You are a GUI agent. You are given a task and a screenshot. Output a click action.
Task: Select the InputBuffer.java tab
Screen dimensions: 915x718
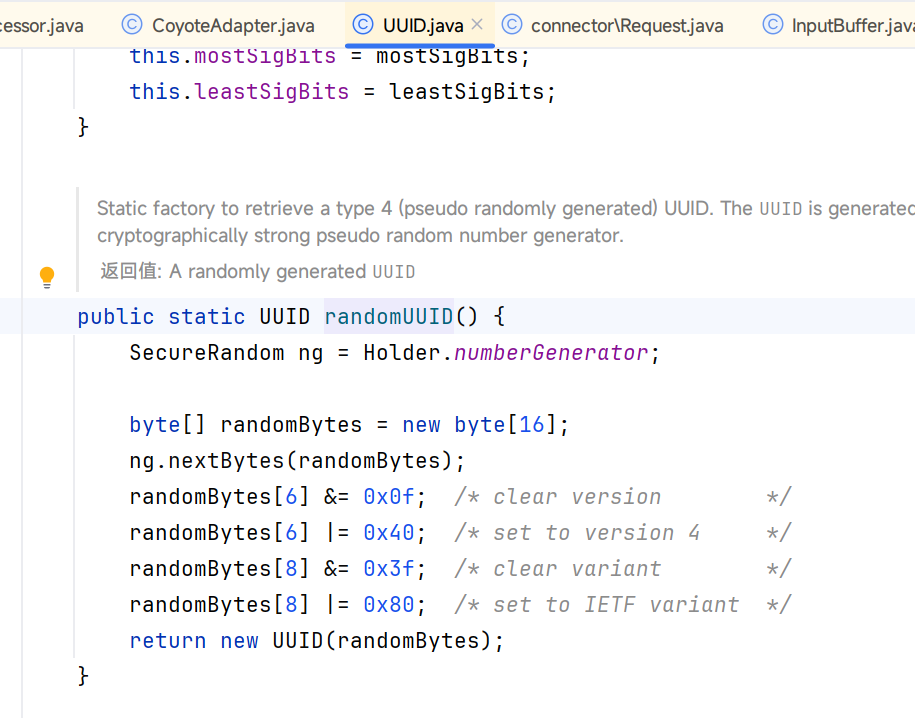tap(852, 25)
